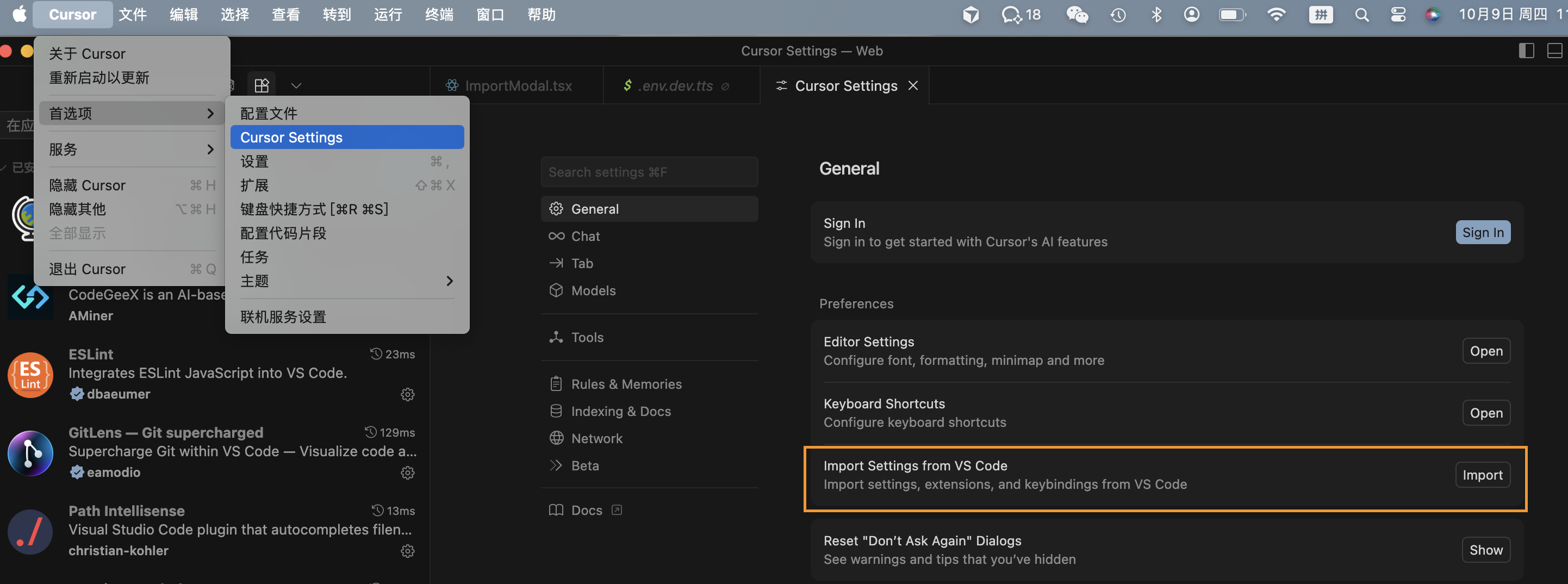
Task: Click the Sign In button
Action: click(1482, 232)
